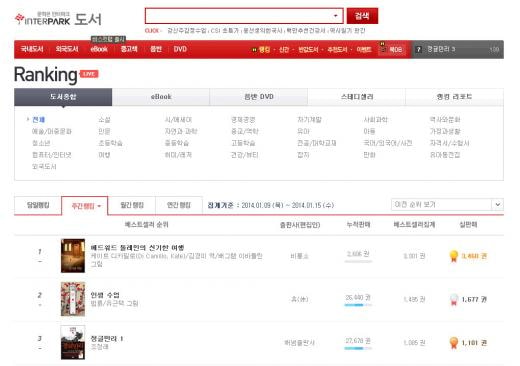Switch to the 스테디셀러 tab
This screenshot has width=520, height=366.
point(357,97)
